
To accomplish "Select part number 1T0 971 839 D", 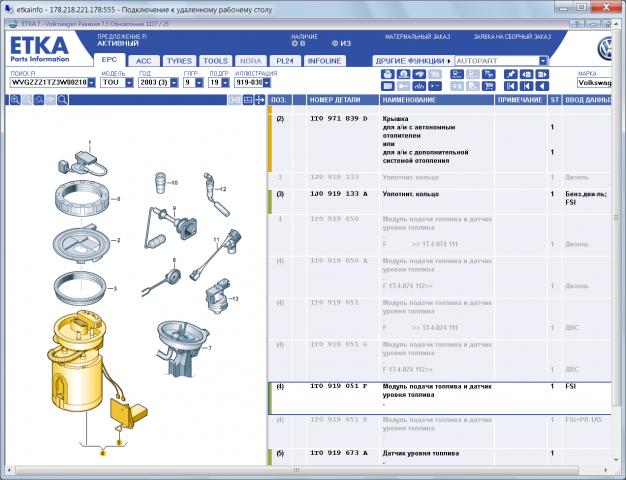I will point(339,119).
